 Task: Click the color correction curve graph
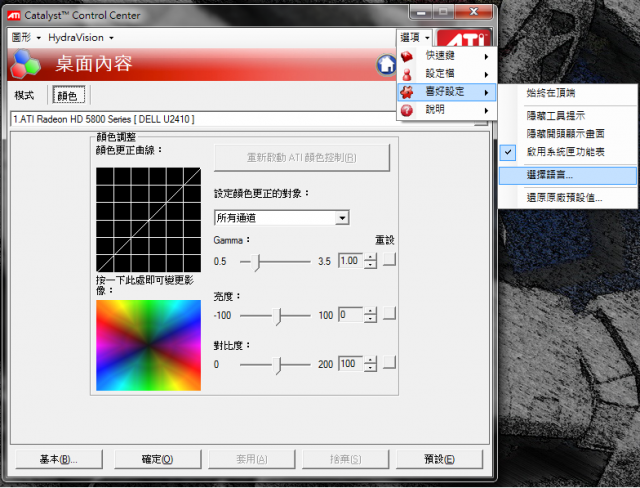click(149, 220)
